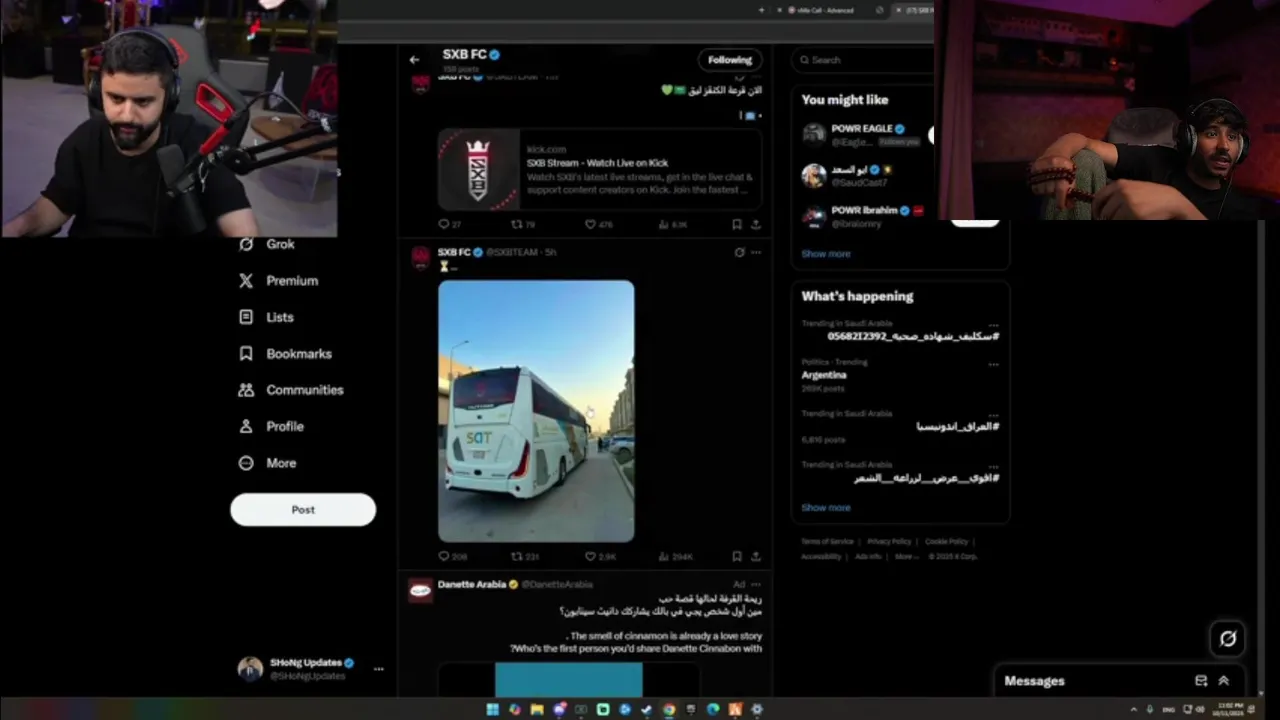Screen dimensions: 1280x720
Task: Open account options next to SHoNg Updates
Action: click(378, 669)
